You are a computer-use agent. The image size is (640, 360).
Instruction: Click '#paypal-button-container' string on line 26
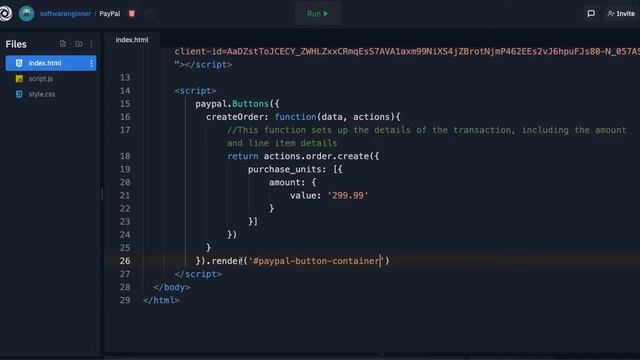(316, 261)
